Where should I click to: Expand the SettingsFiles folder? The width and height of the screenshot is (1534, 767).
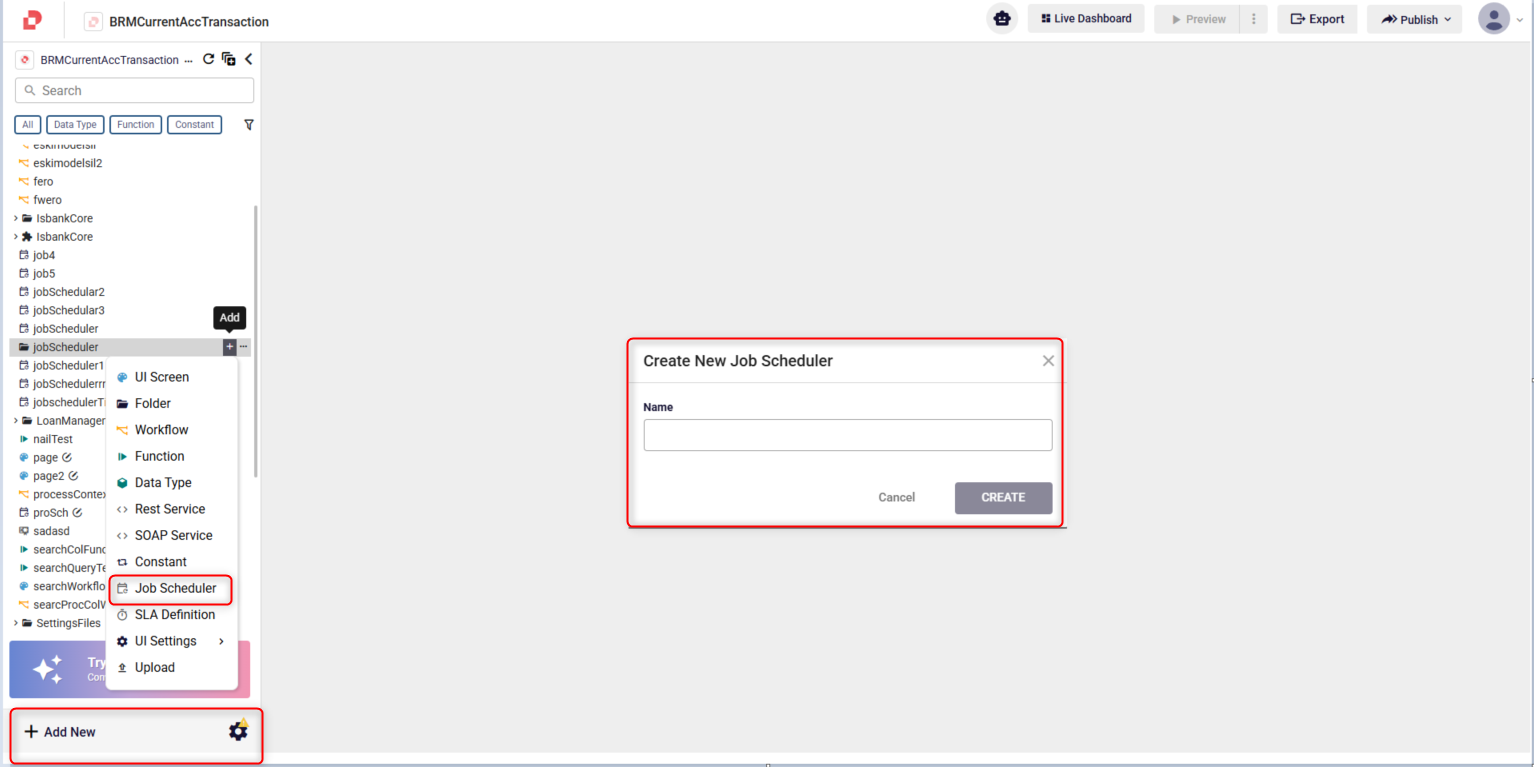[x=16, y=623]
